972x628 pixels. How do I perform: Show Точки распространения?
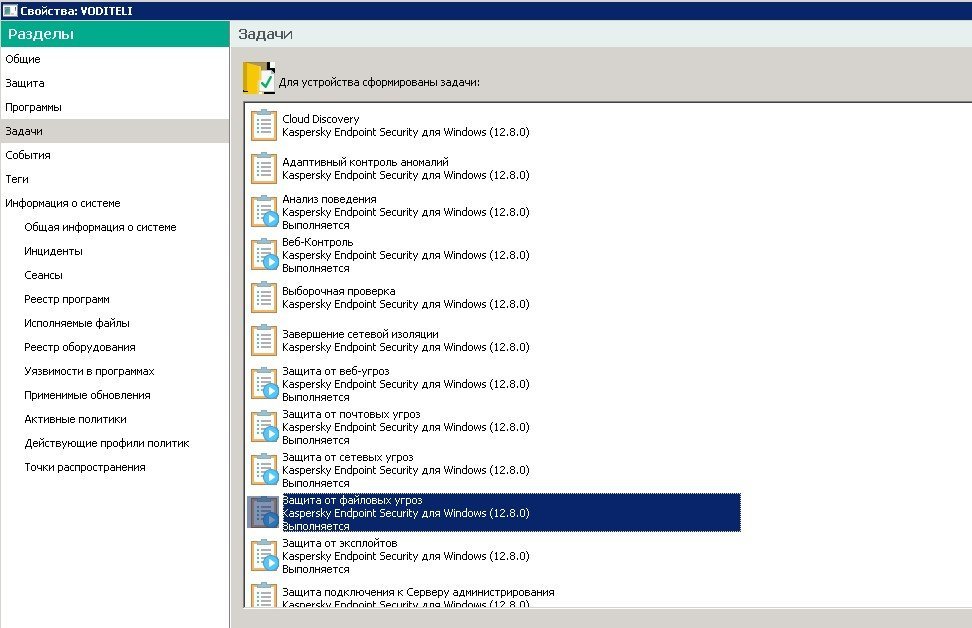[x=85, y=467]
